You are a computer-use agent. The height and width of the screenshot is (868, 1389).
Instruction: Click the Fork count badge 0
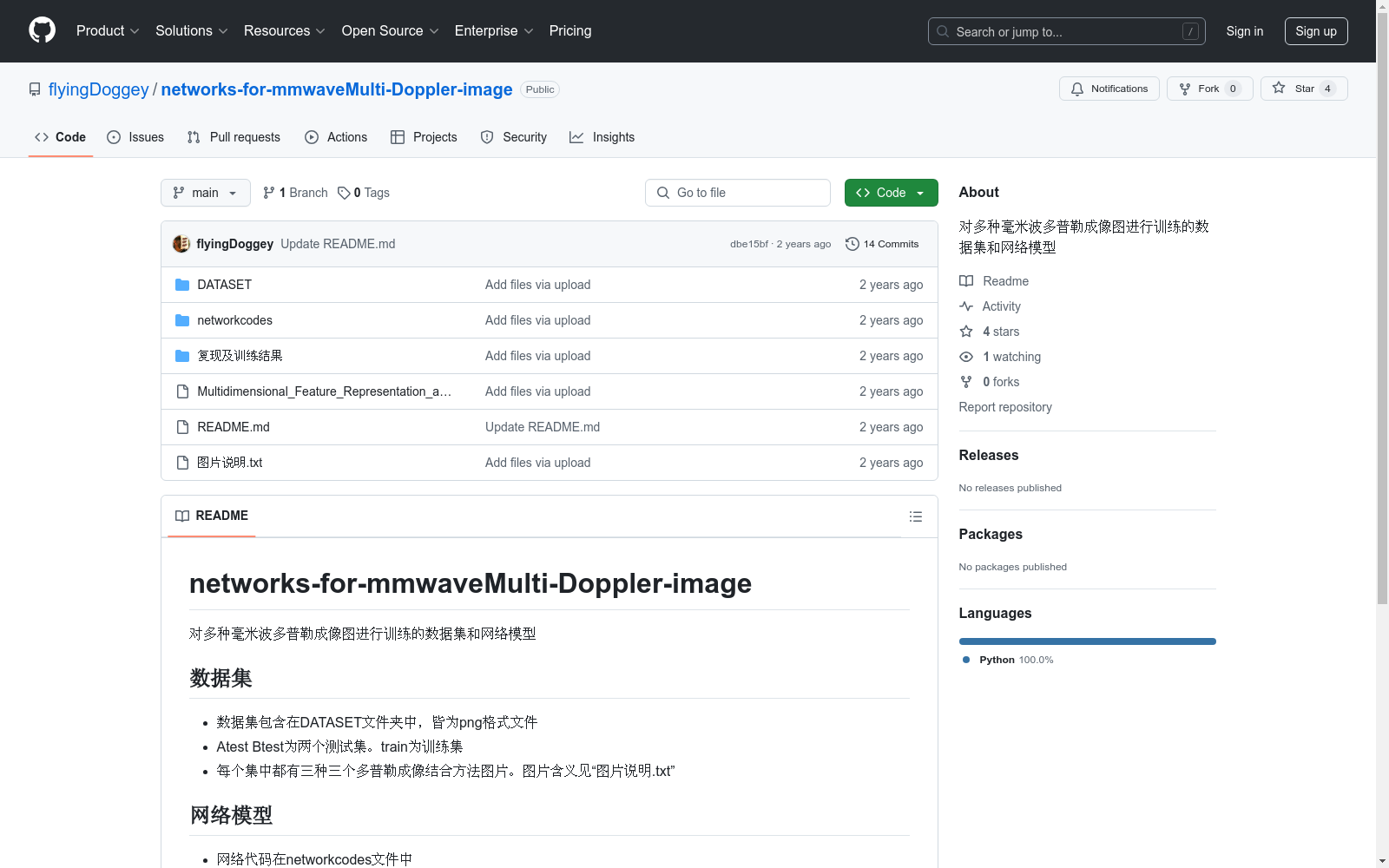click(x=1233, y=89)
